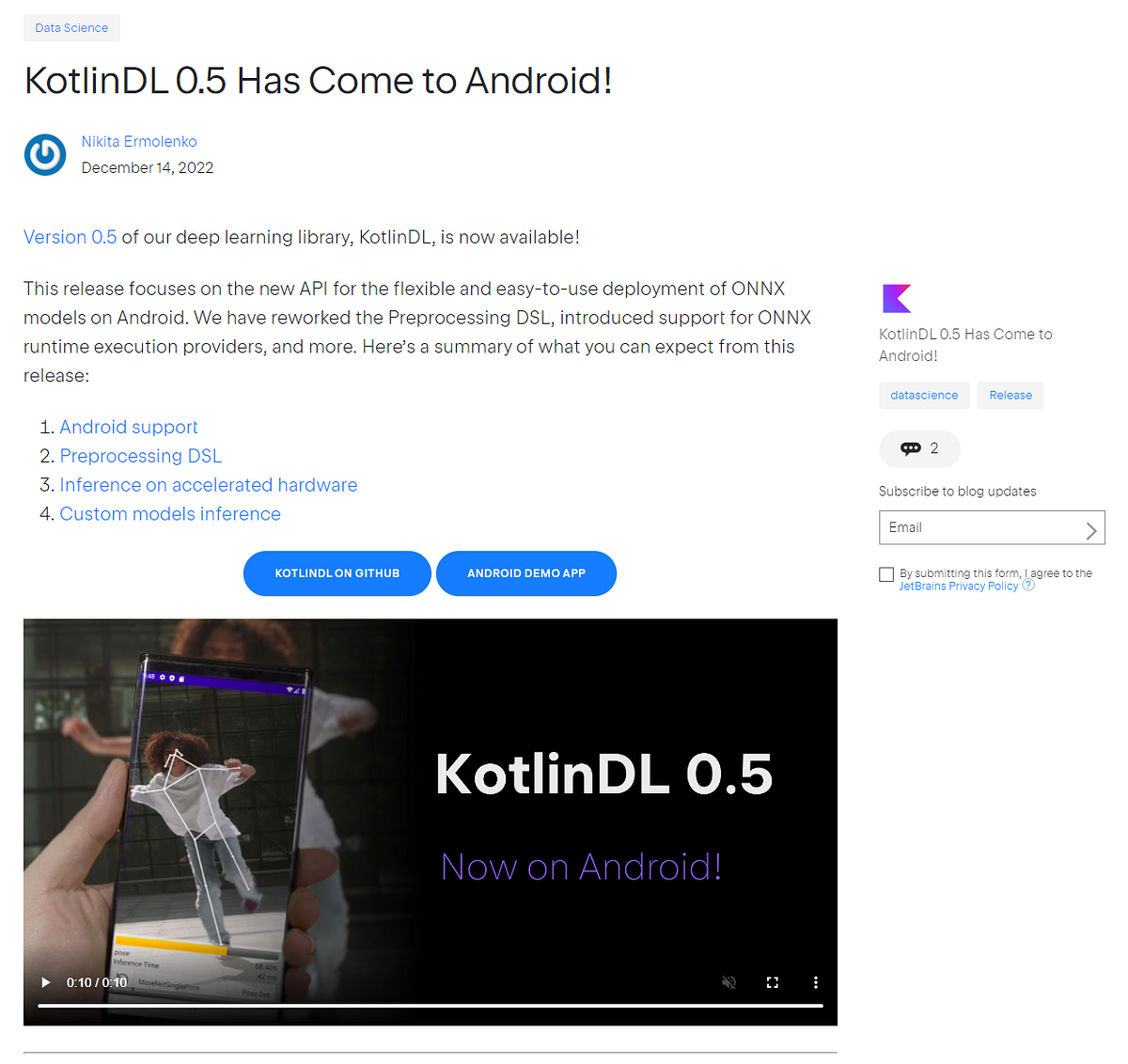This screenshot has width=1128, height=1064.
Task: Click the comments bubble showing 2 comments
Action: click(x=919, y=449)
